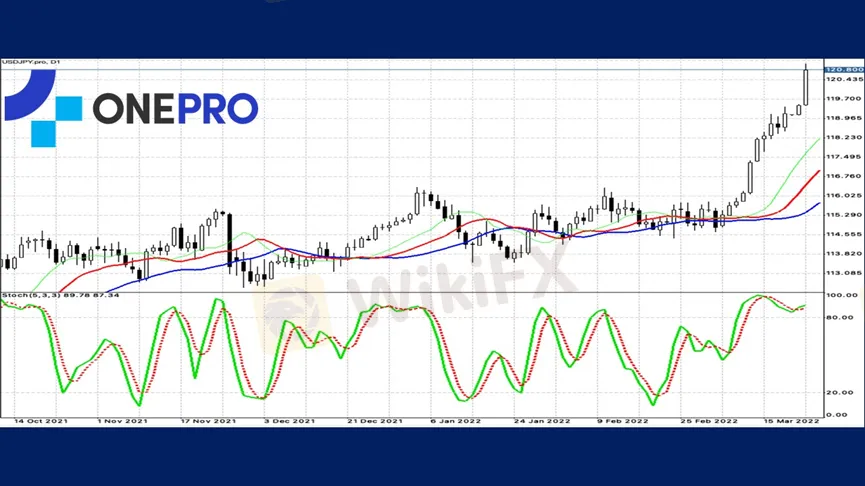Click the 113.820 price axis value
This screenshot has width=865, height=486.
pos(844,253)
